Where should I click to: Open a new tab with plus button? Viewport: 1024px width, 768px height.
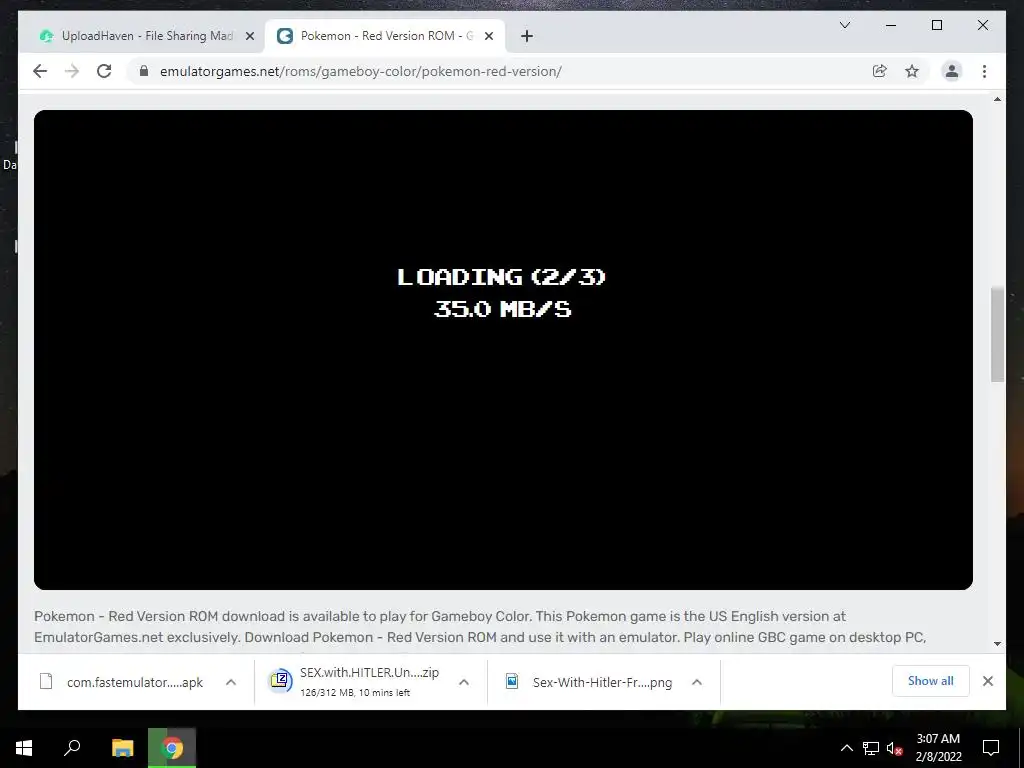click(x=527, y=36)
